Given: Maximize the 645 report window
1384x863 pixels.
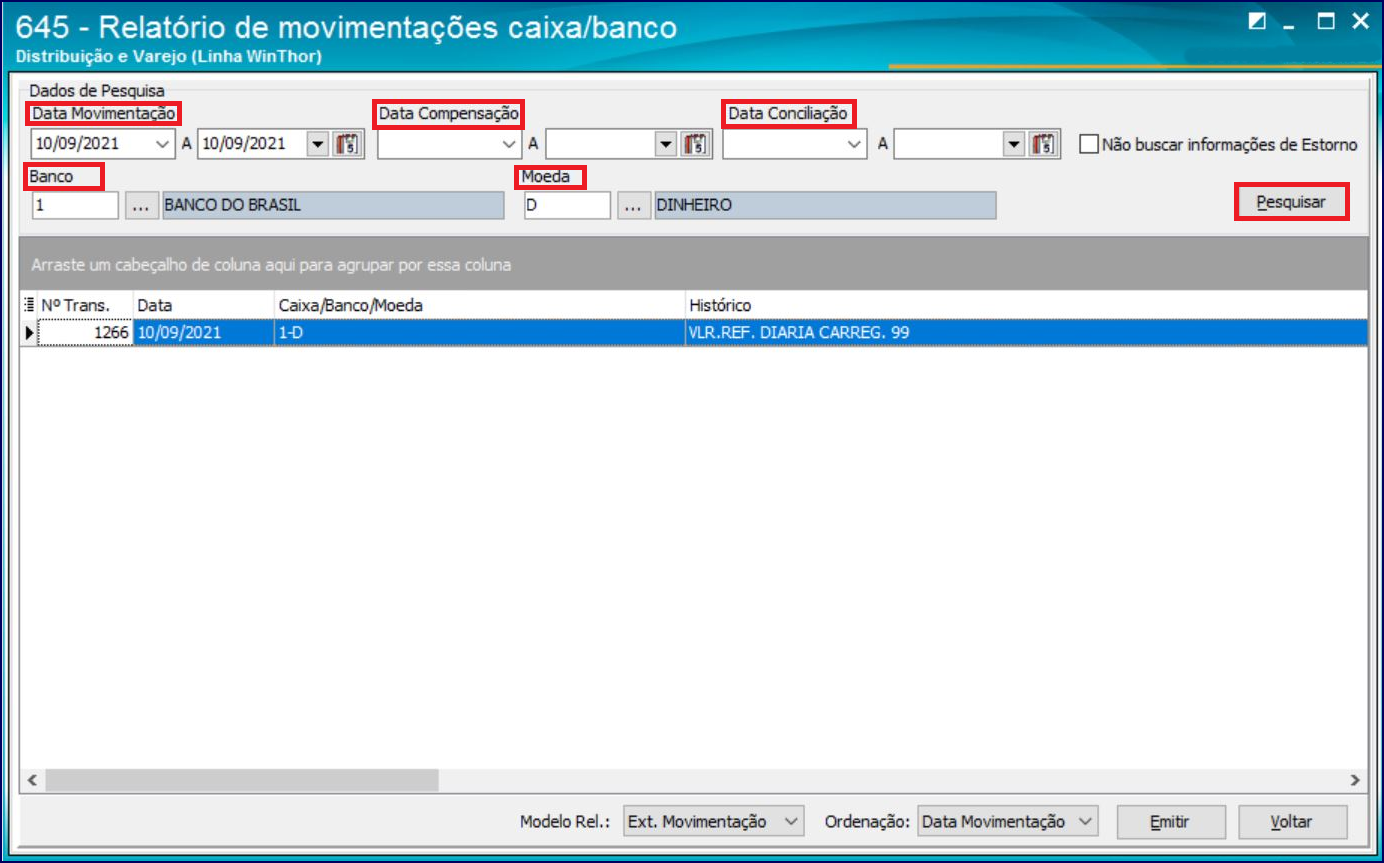Looking at the screenshot, I should [1325, 21].
